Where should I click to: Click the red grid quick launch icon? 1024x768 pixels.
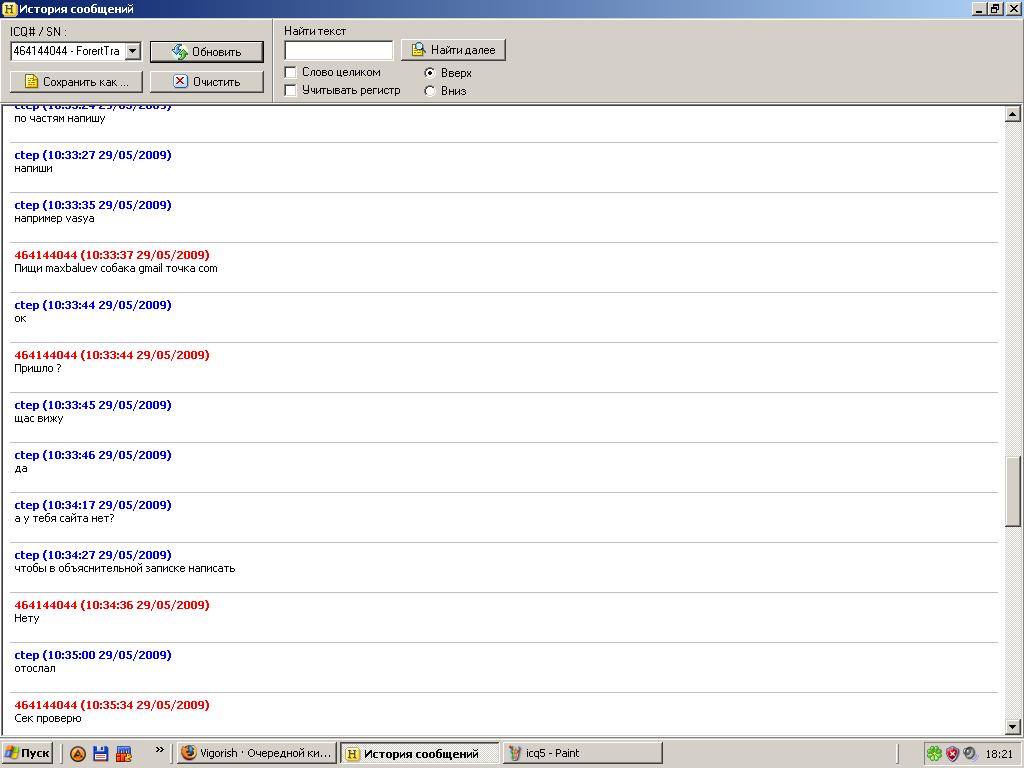point(124,754)
